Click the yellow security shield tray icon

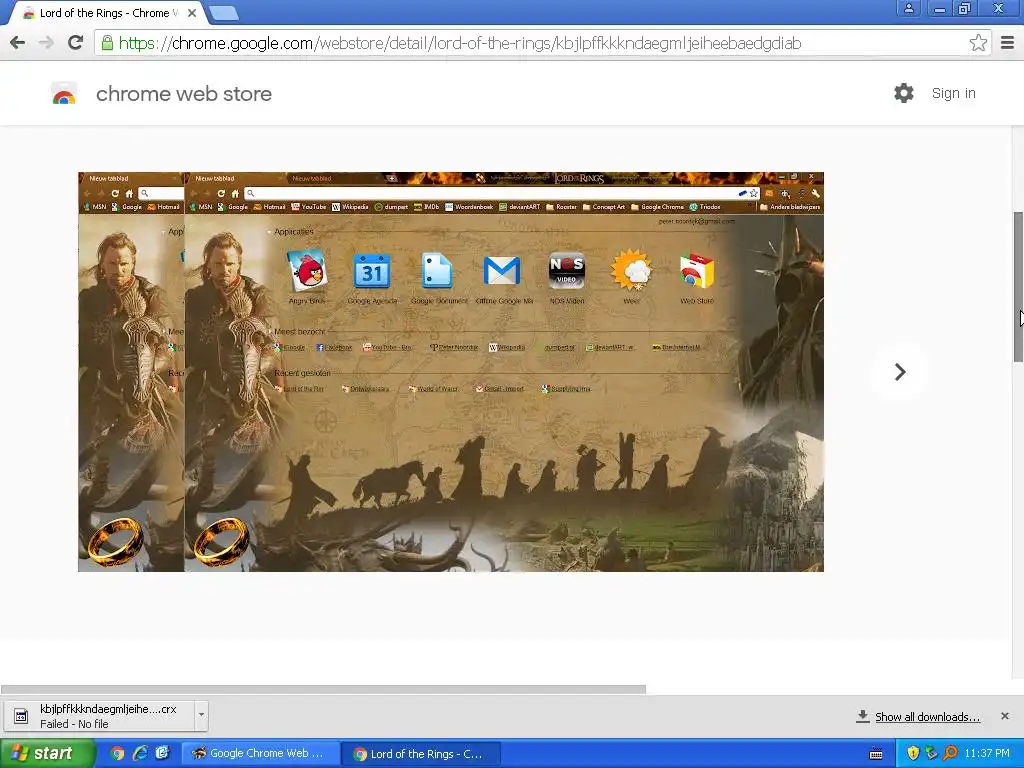pyautogui.click(x=913, y=753)
